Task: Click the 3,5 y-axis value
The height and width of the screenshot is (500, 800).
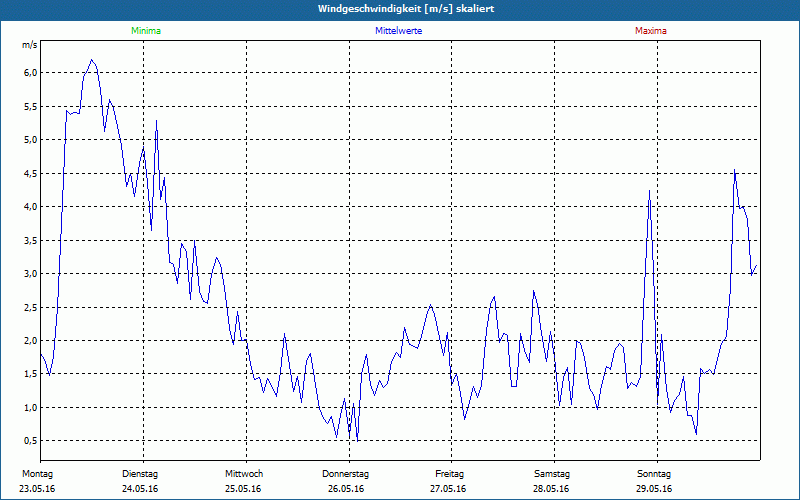Action: (x=31, y=240)
